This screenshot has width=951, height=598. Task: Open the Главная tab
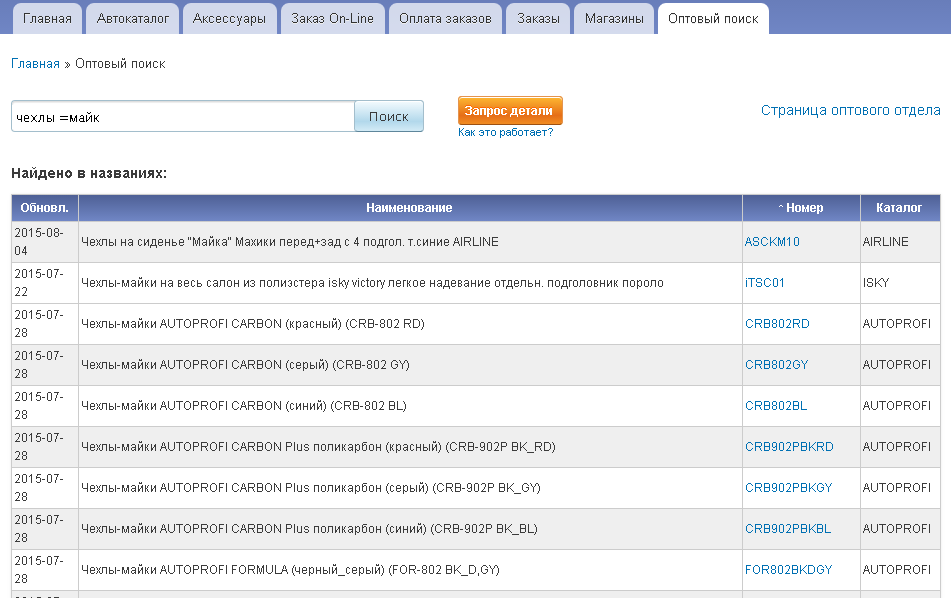click(47, 18)
